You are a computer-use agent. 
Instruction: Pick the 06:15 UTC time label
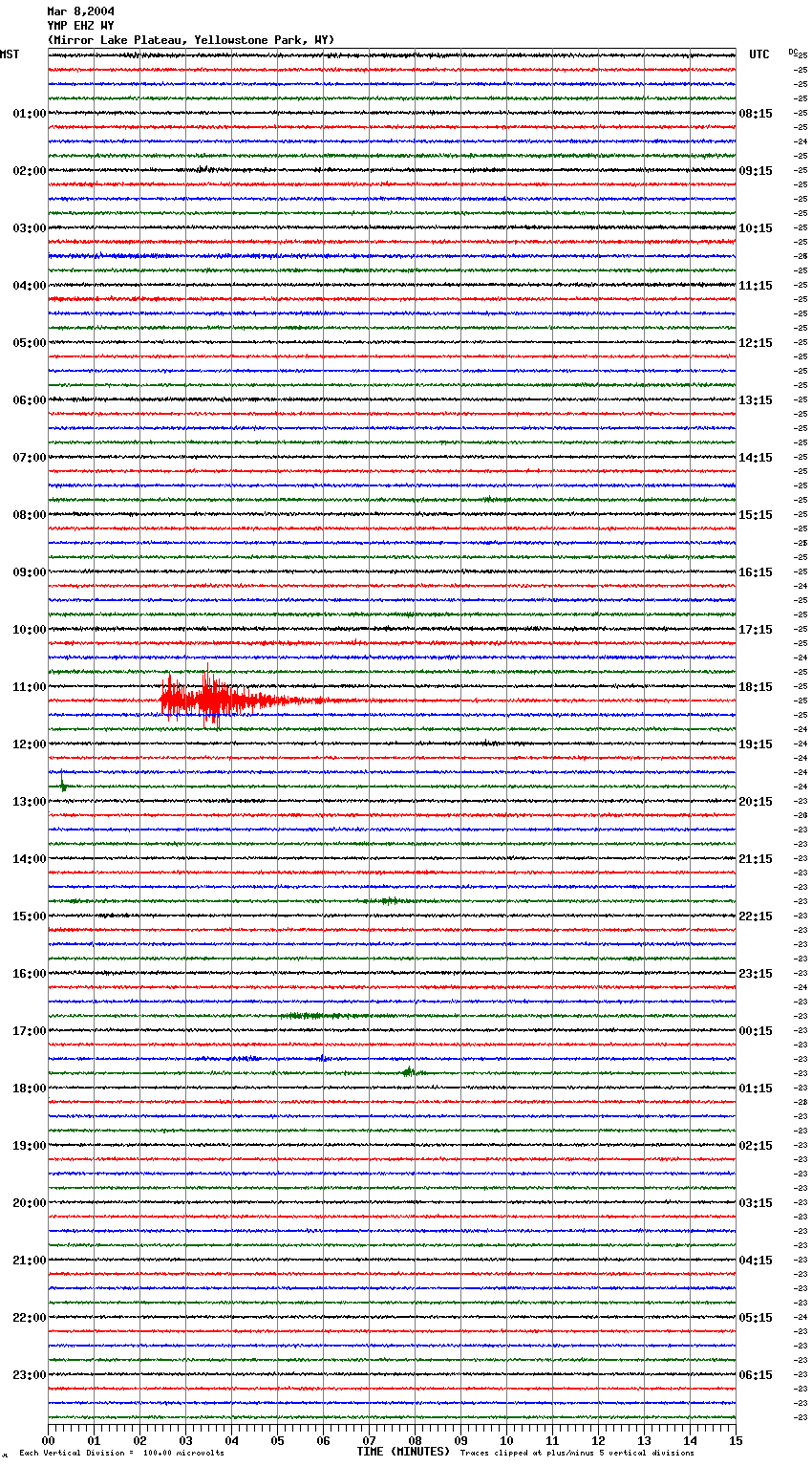(x=756, y=1375)
